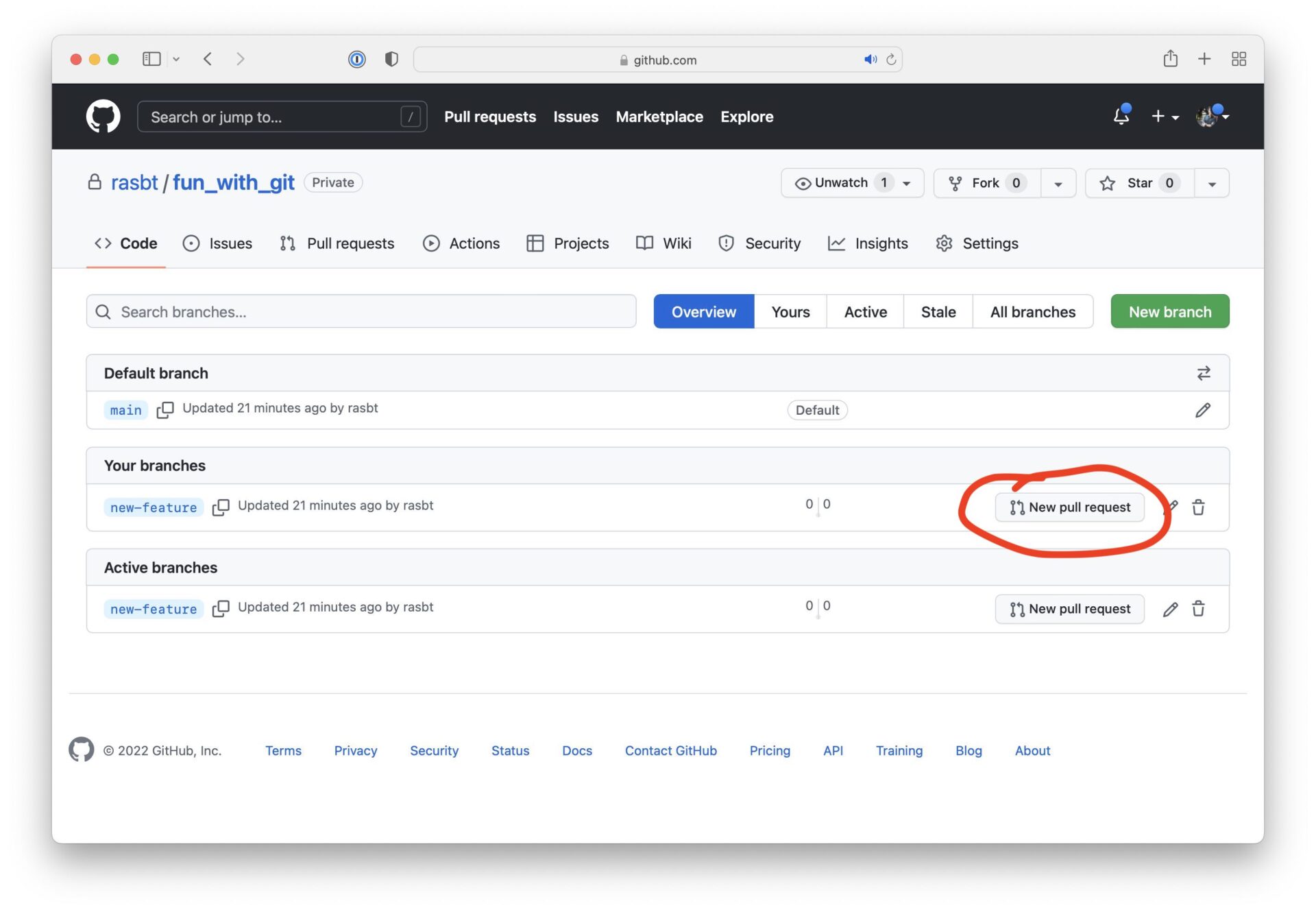
Task: Open the notifications bell icon
Action: pyautogui.click(x=1121, y=117)
